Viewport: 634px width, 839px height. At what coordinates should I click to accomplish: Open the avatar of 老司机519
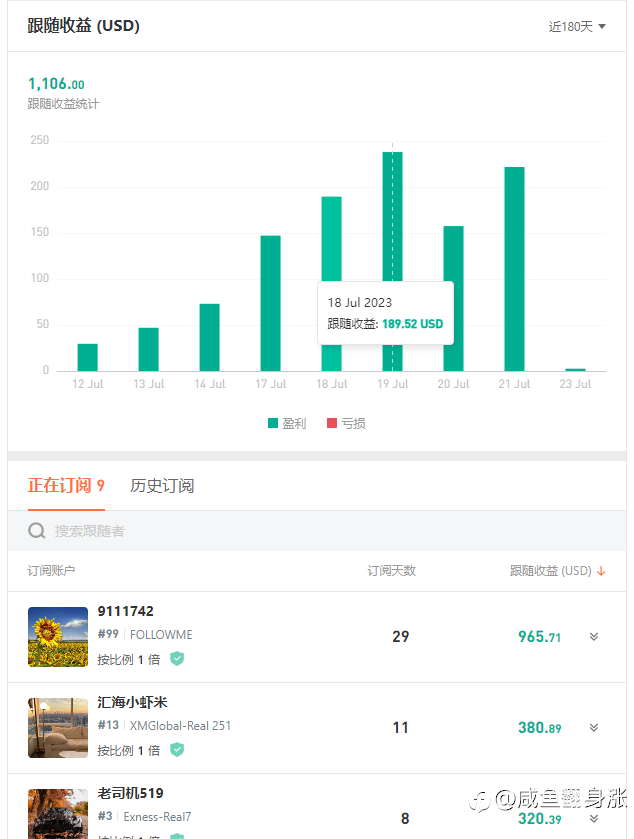pos(58,814)
